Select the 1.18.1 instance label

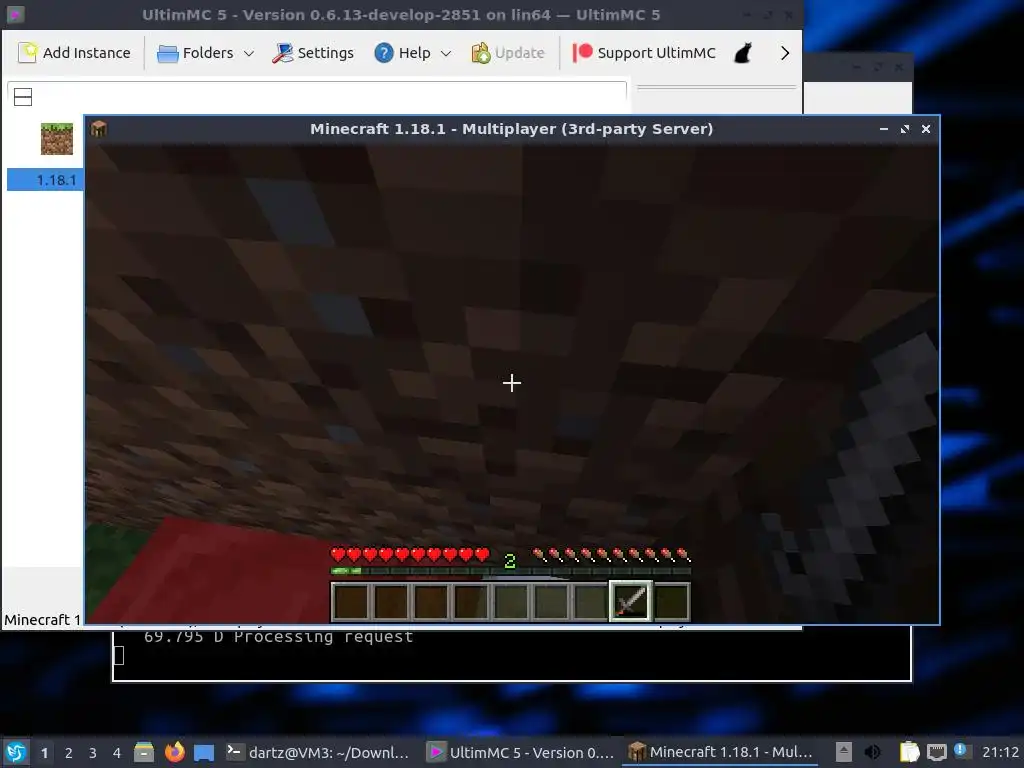[x=56, y=180]
